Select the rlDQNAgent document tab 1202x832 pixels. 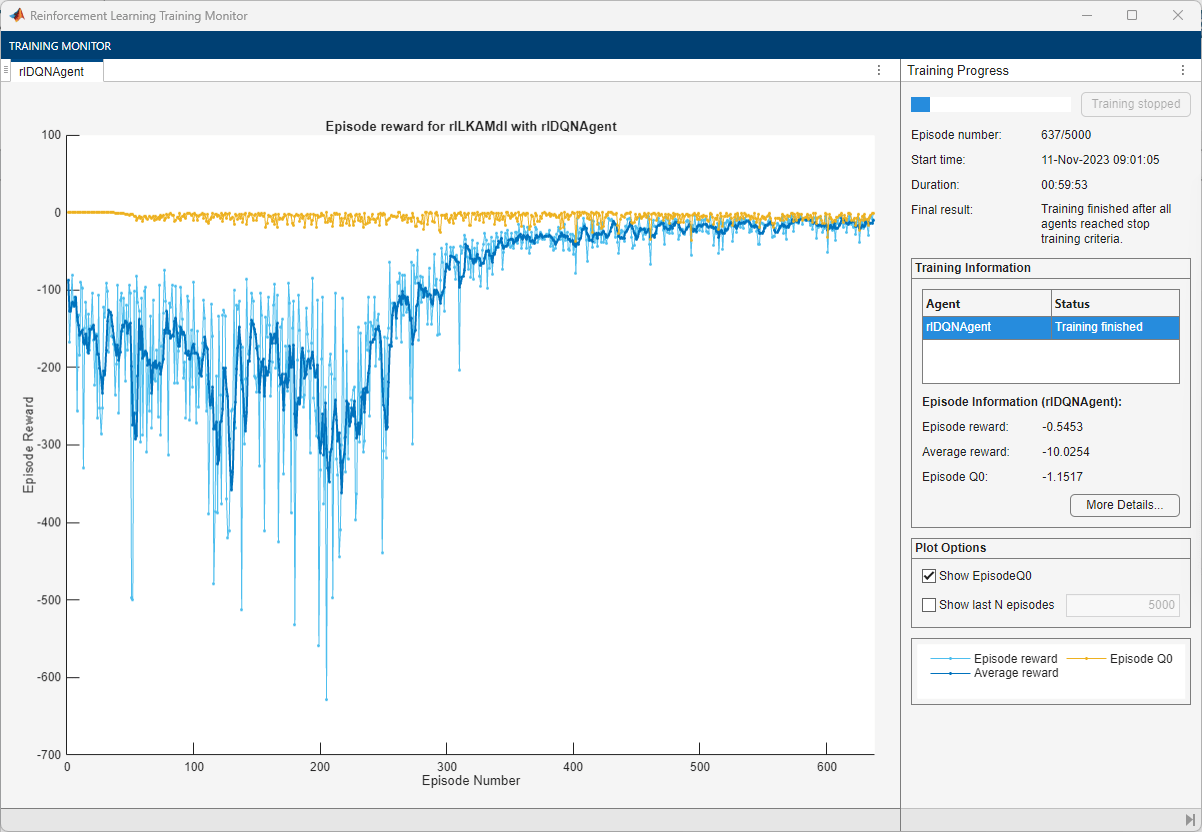[52, 71]
